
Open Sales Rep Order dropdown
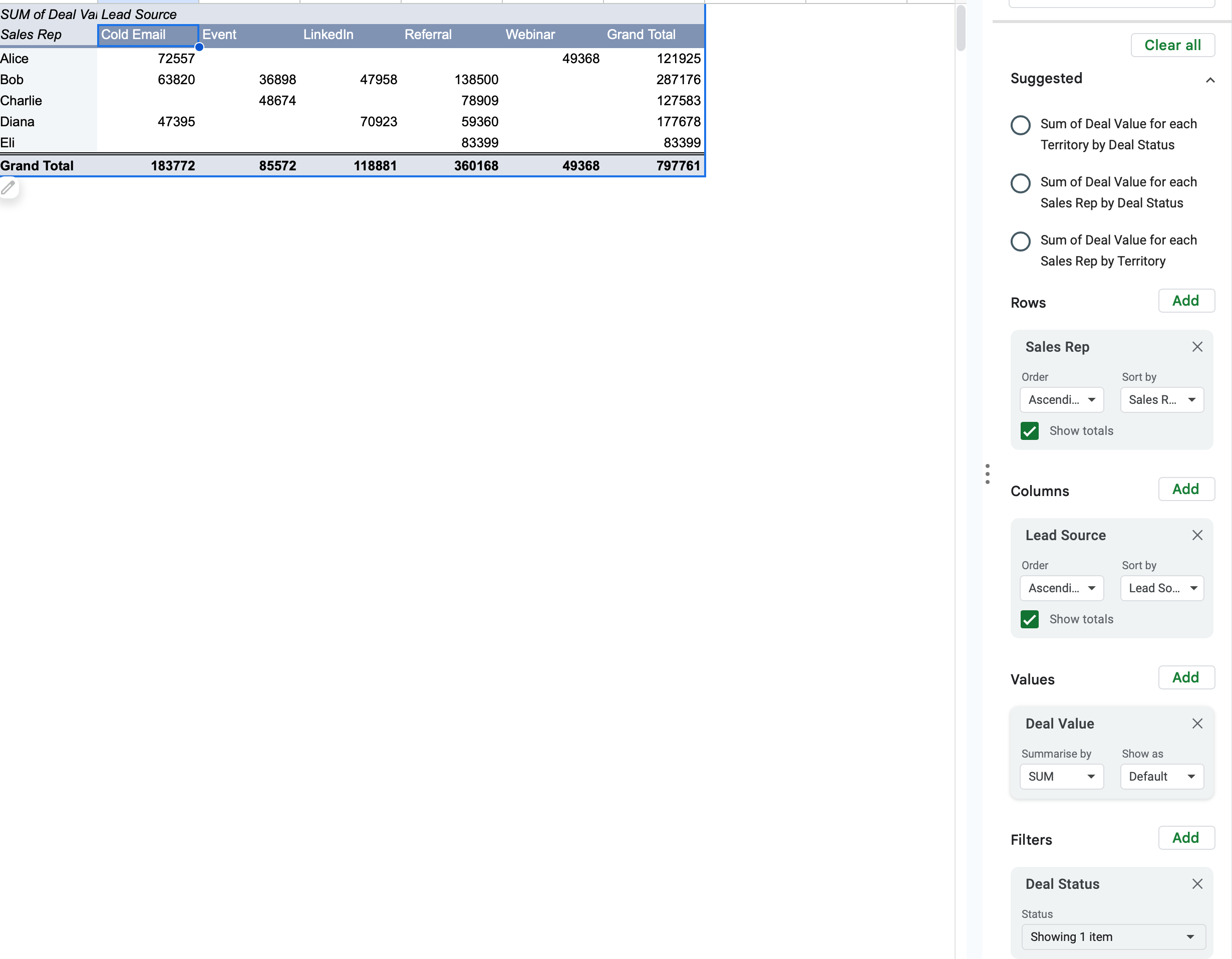[1061, 400]
